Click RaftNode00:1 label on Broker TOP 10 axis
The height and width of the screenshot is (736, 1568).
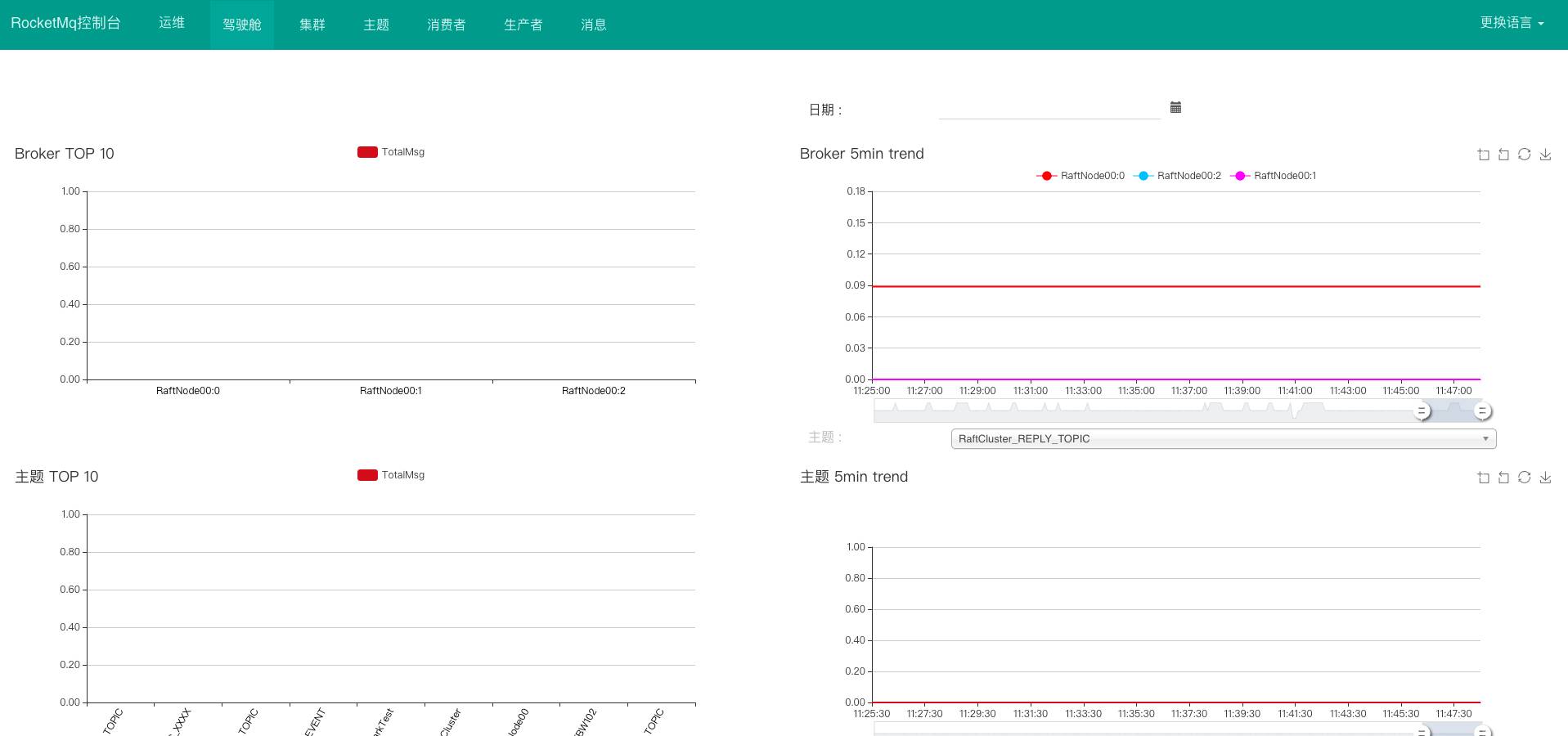[x=391, y=391]
